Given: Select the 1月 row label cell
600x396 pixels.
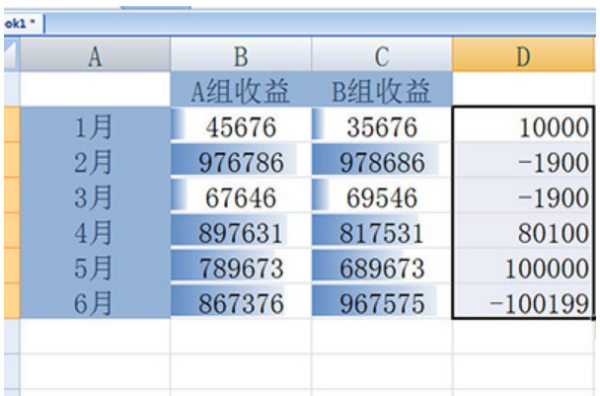Looking at the screenshot, I should pyautogui.click(x=95, y=125).
